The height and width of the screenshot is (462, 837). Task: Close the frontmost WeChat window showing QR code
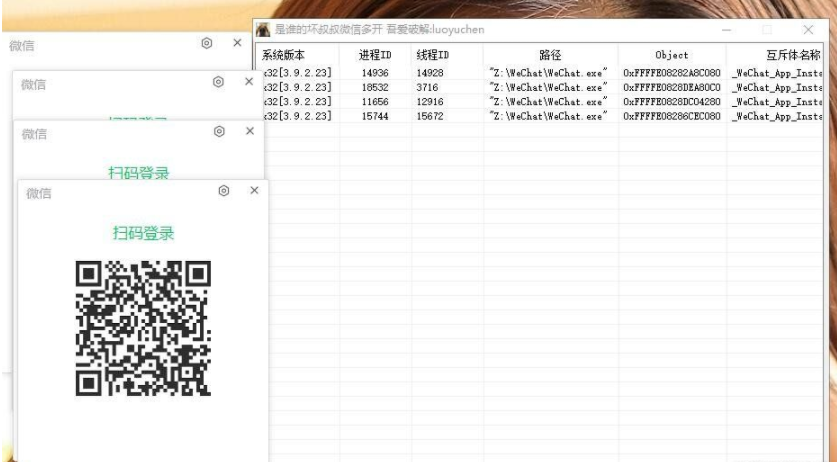click(254, 190)
